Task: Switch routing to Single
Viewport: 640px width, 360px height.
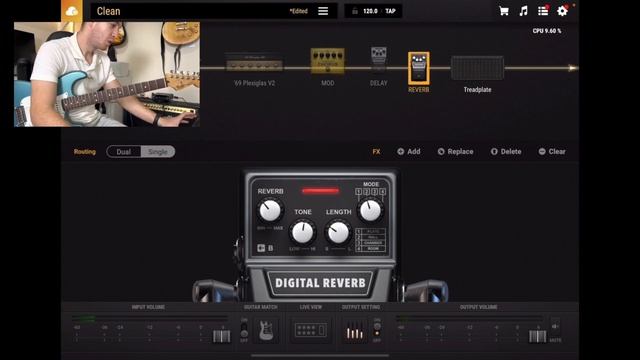Action: pos(158,152)
